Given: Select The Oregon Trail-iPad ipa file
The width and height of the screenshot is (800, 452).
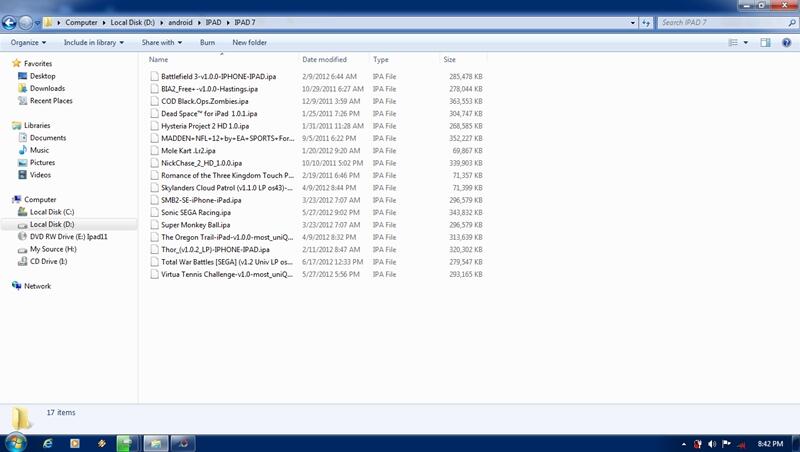Looking at the screenshot, I should click(228, 237).
